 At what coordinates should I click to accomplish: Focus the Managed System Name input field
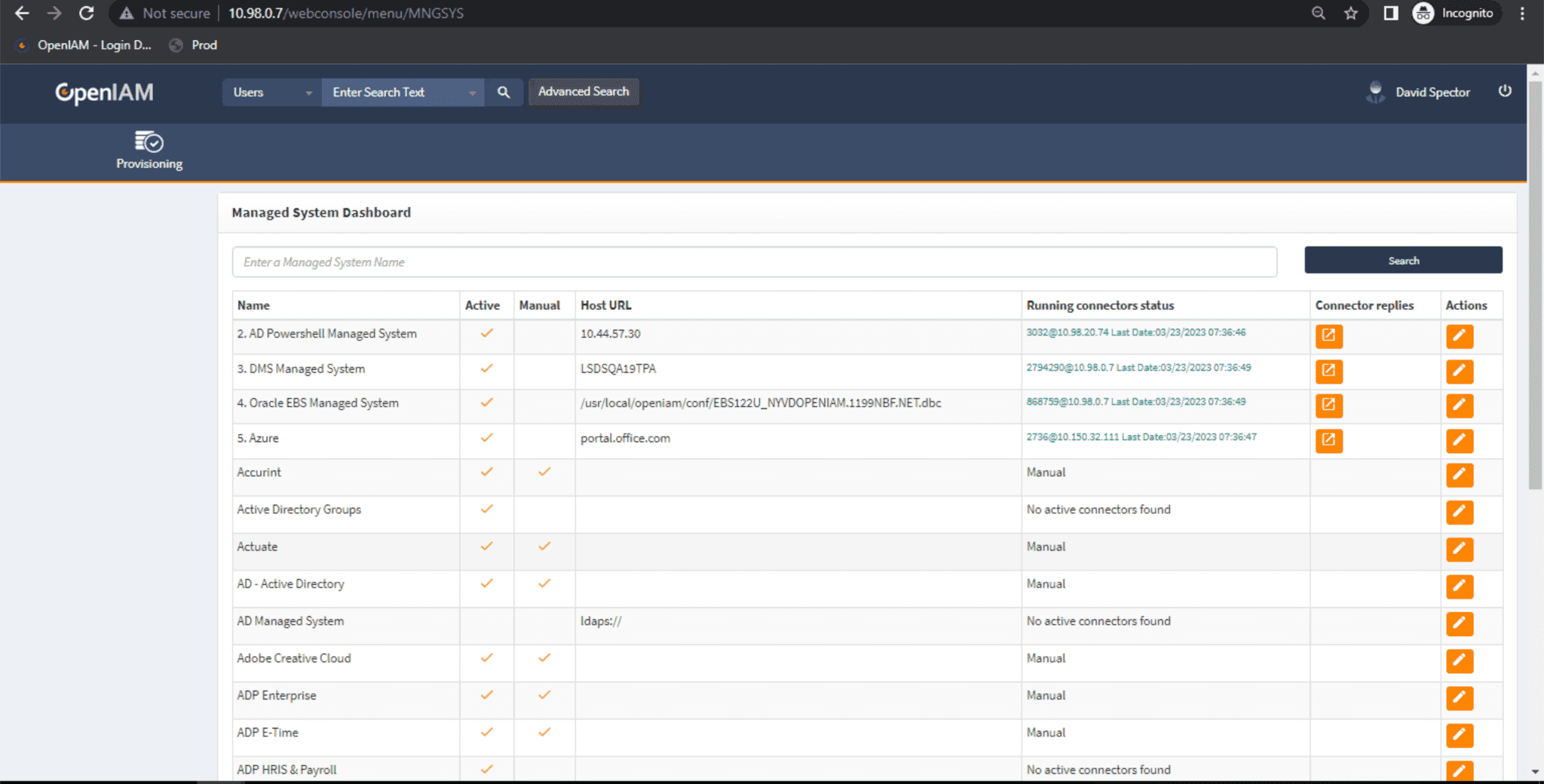click(x=754, y=262)
